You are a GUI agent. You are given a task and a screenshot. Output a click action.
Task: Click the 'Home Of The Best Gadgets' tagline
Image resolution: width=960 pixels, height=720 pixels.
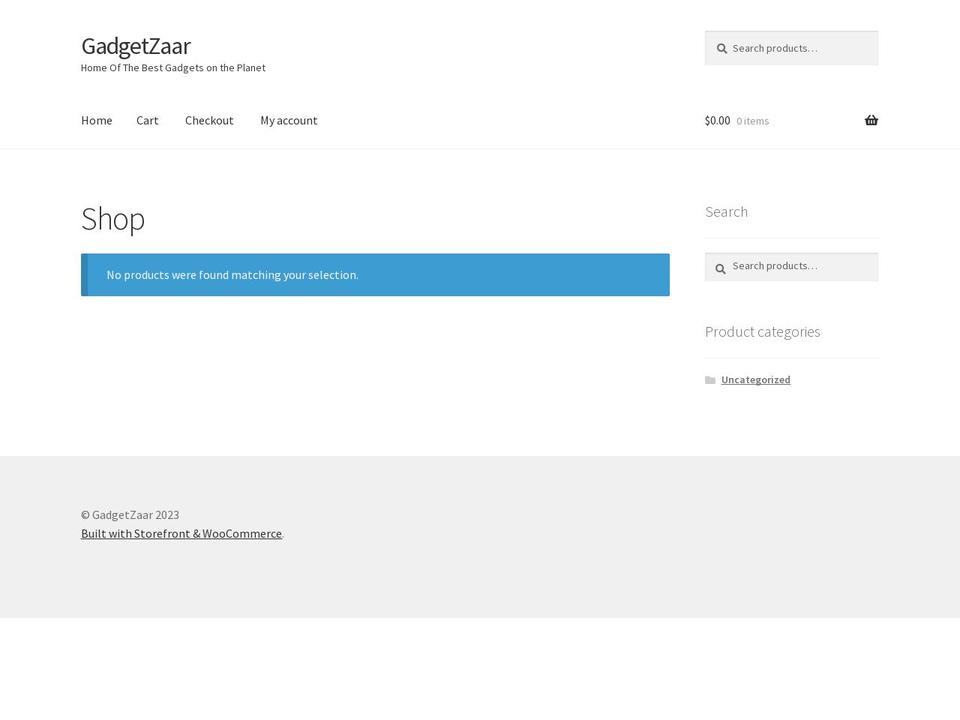click(x=173, y=68)
